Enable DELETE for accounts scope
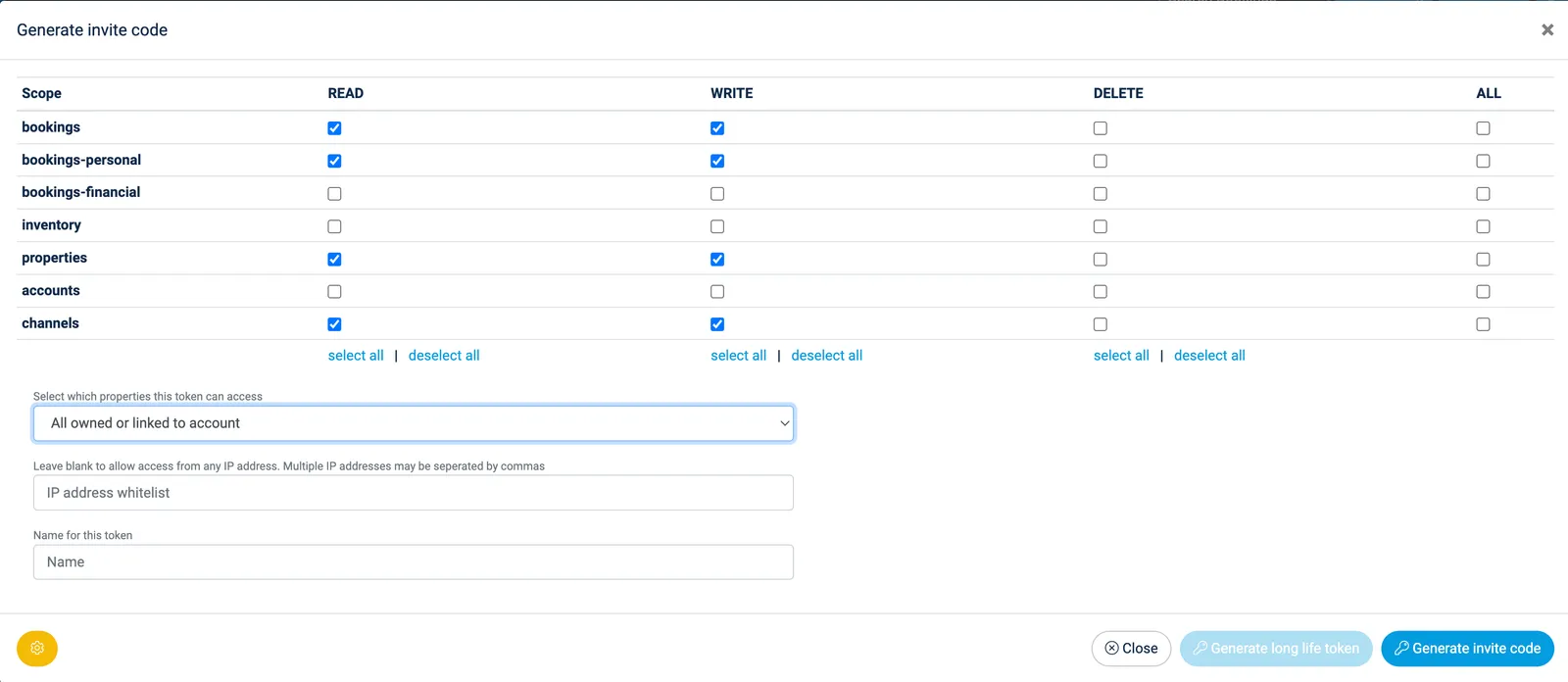The image size is (1568, 682). coord(1101,292)
